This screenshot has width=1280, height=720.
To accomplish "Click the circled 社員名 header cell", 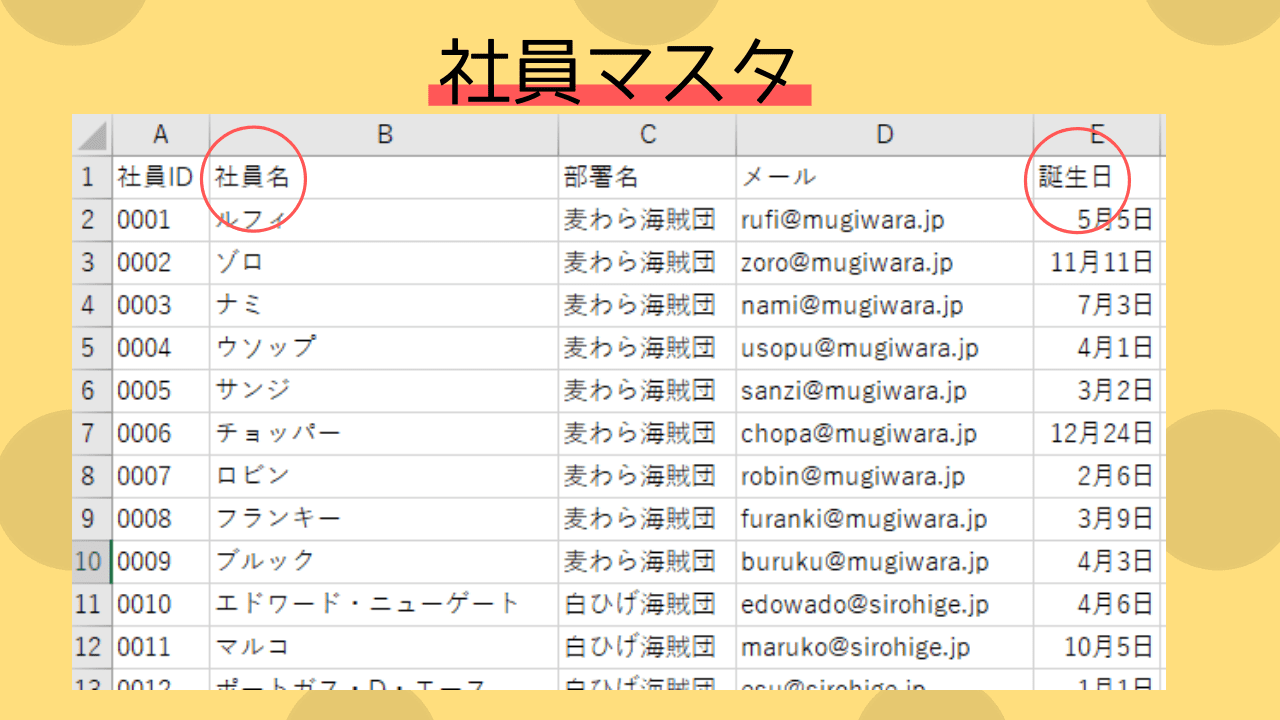I will 253,178.
